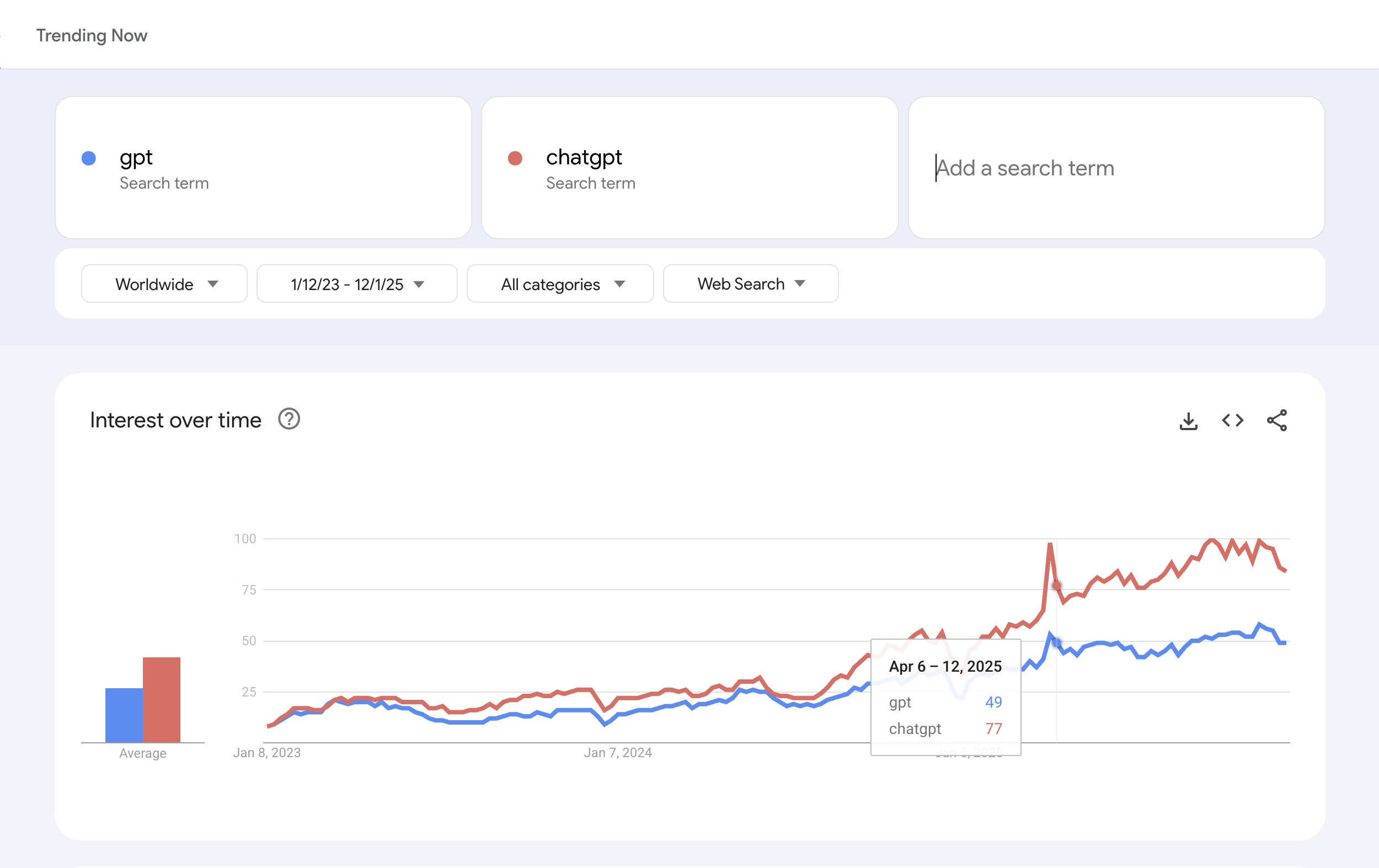
Task: Open the Interest over time help icon
Action: coord(289,419)
